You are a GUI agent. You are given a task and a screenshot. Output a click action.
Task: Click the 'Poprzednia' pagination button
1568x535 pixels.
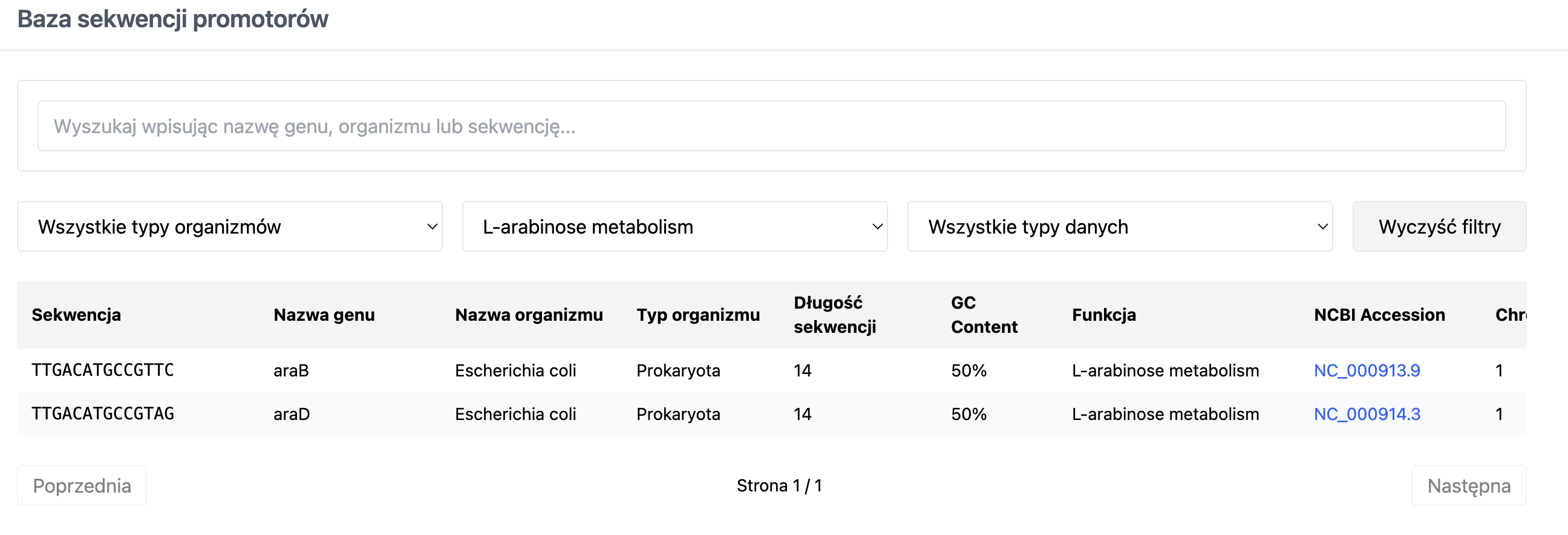pos(82,486)
